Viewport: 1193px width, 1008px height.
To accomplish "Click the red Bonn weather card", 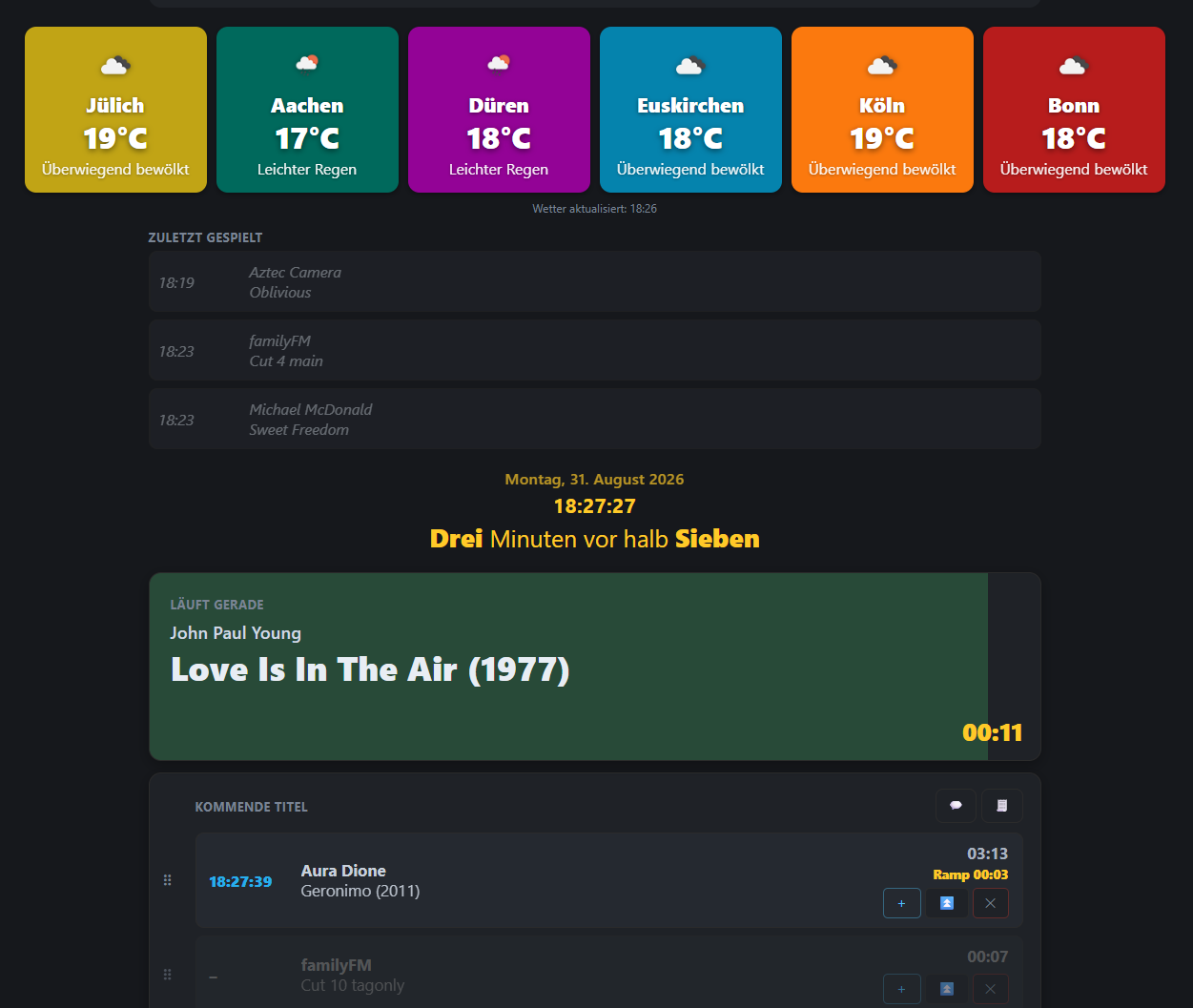I will 1074,110.
